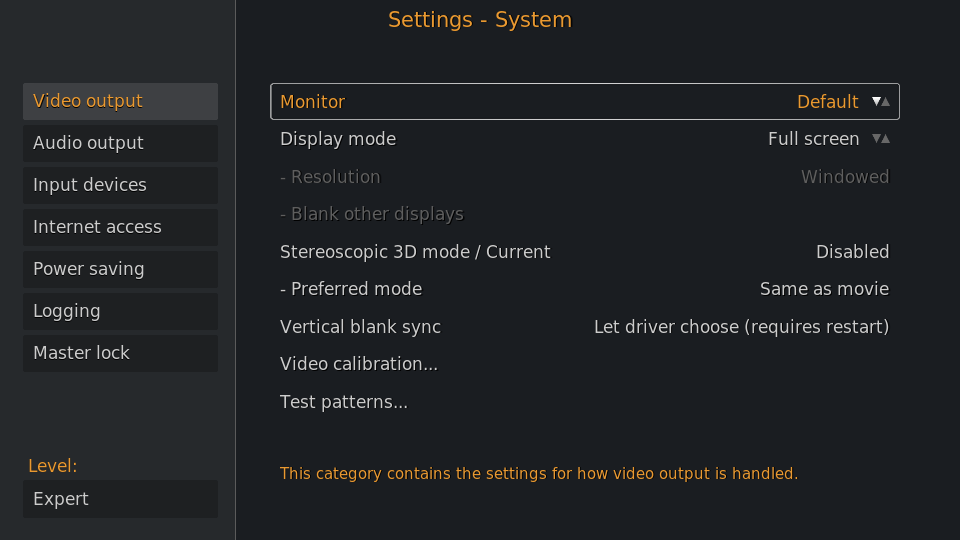Viewport: 960px width, 540px height.
Task: Select the Video output category
Action: click(x=121, y=101)
